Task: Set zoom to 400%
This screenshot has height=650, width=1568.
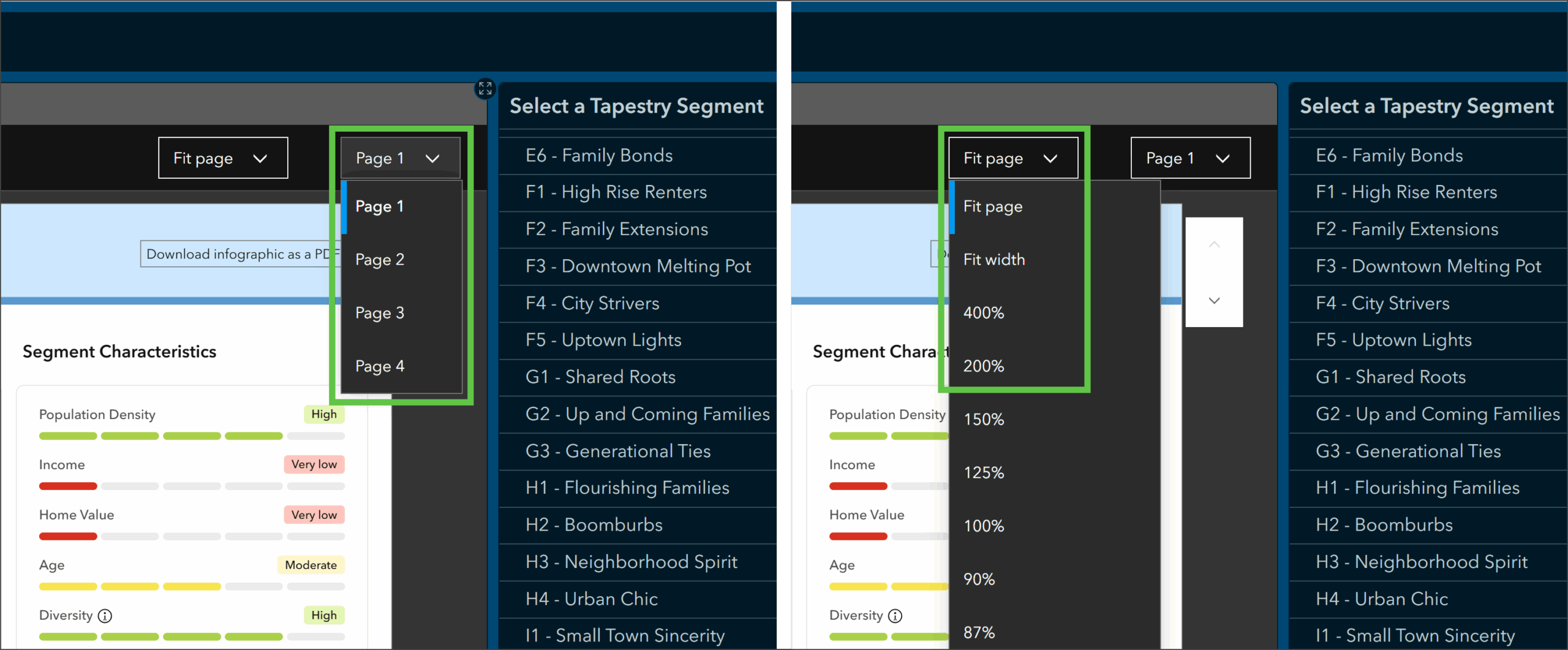Action: pyautogui.click(x=984, y=313)
